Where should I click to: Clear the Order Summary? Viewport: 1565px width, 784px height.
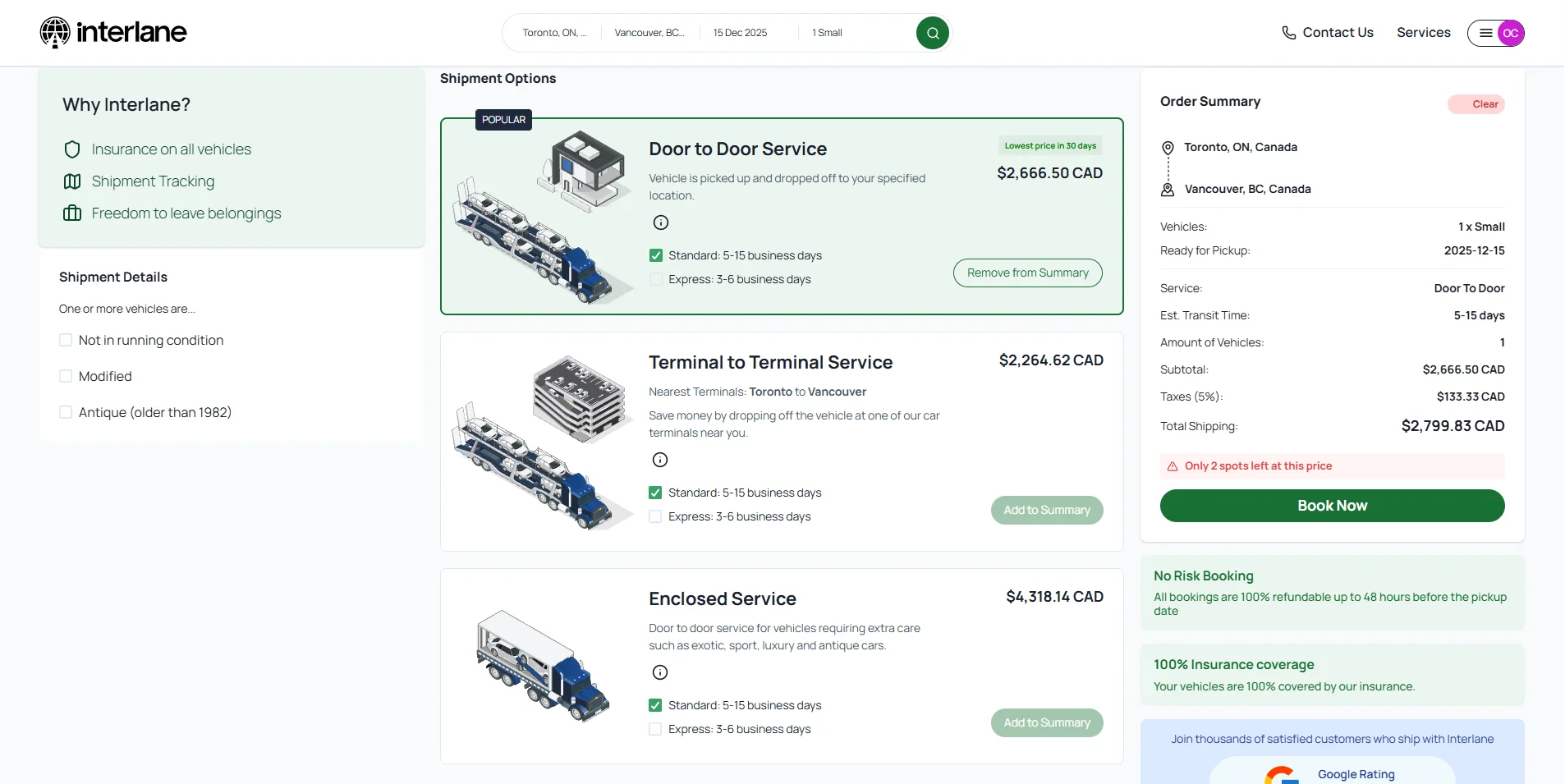coord(1476,104)
